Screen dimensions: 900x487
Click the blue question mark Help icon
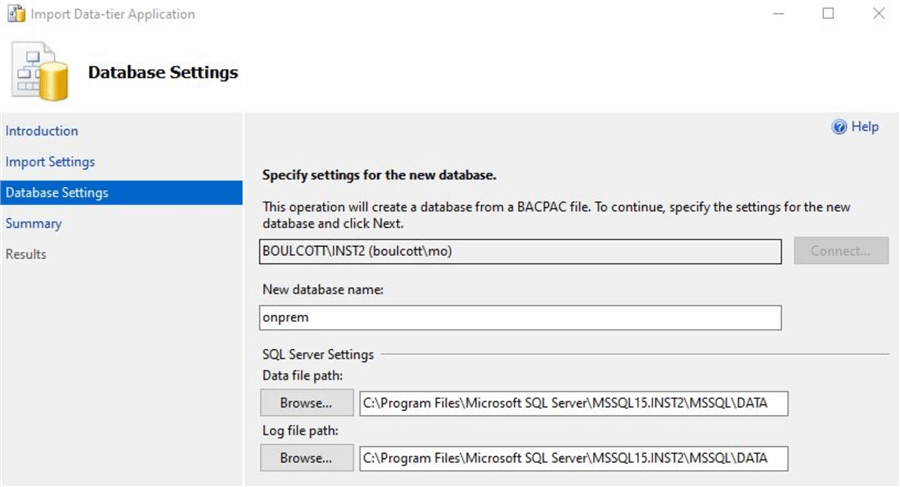(840, 127)
